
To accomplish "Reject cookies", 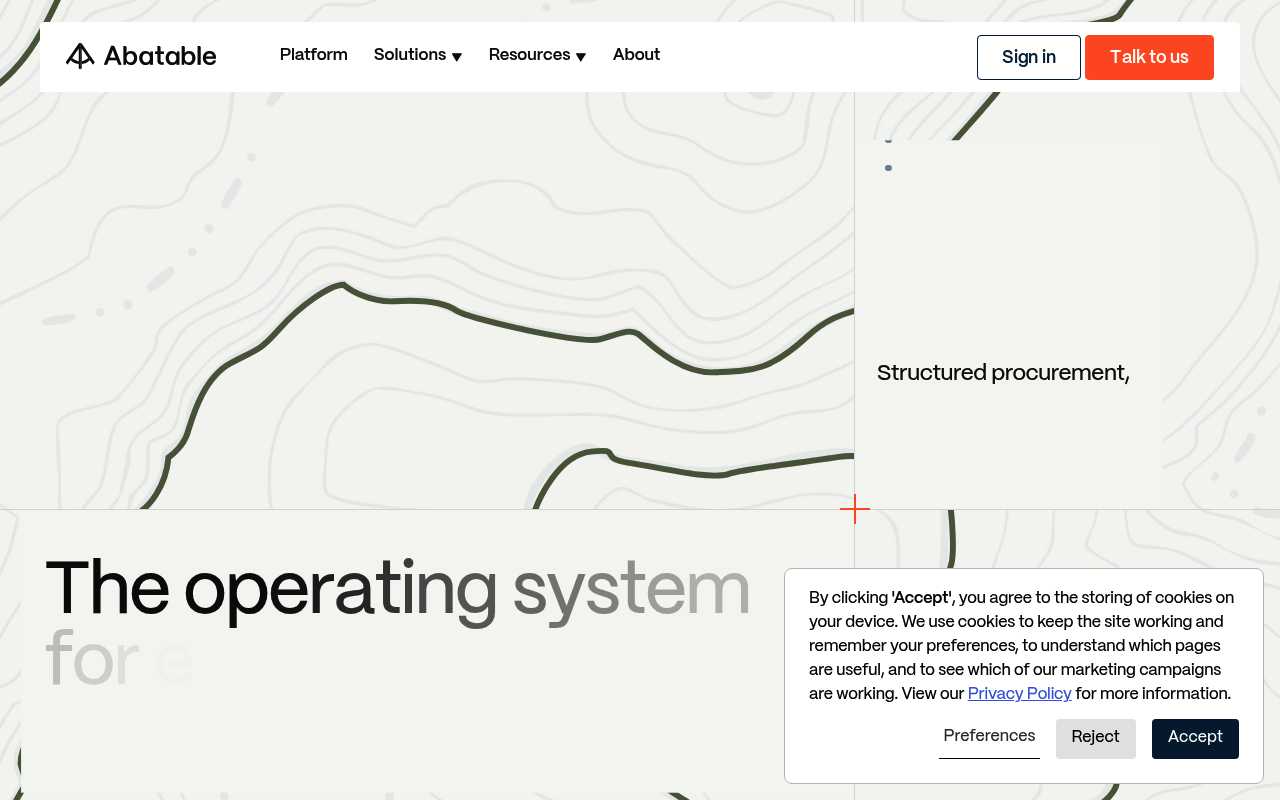I will click(x=1096, y=738).
